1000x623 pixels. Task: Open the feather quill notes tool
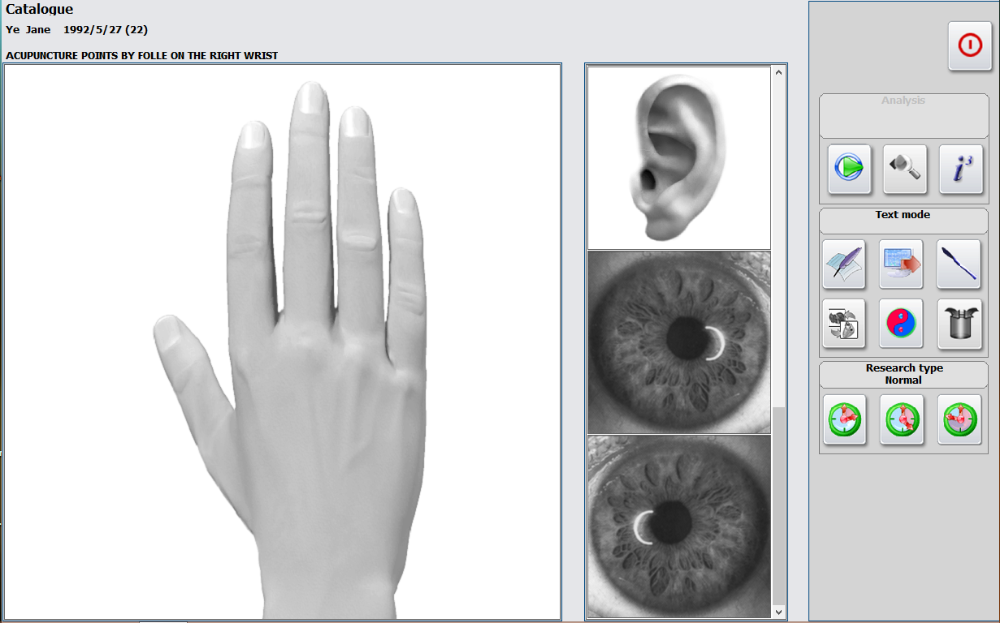point(844,264)
